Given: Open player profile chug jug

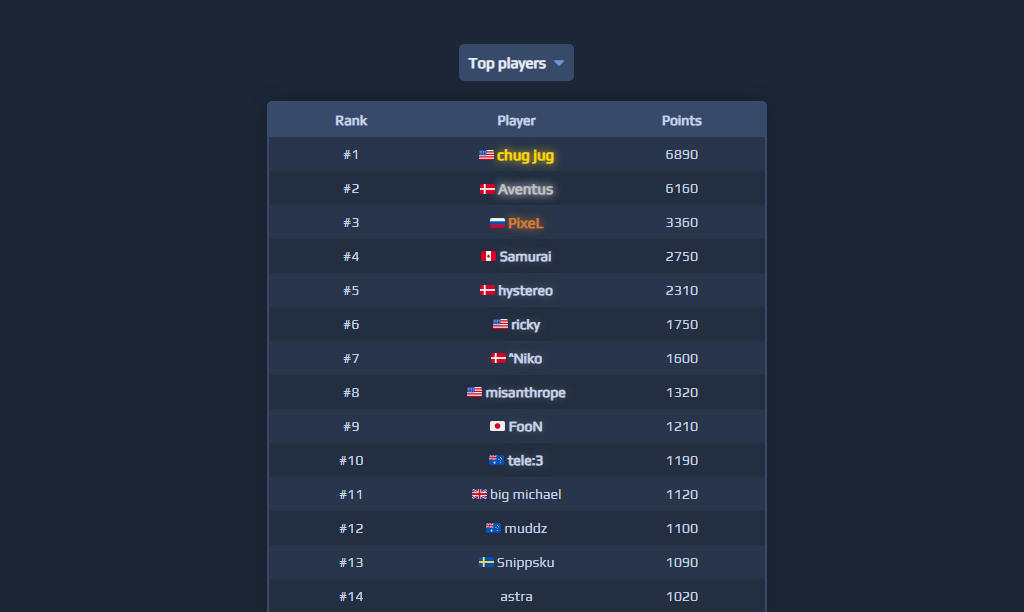Looking at the screenshot, I should (525, 155).
